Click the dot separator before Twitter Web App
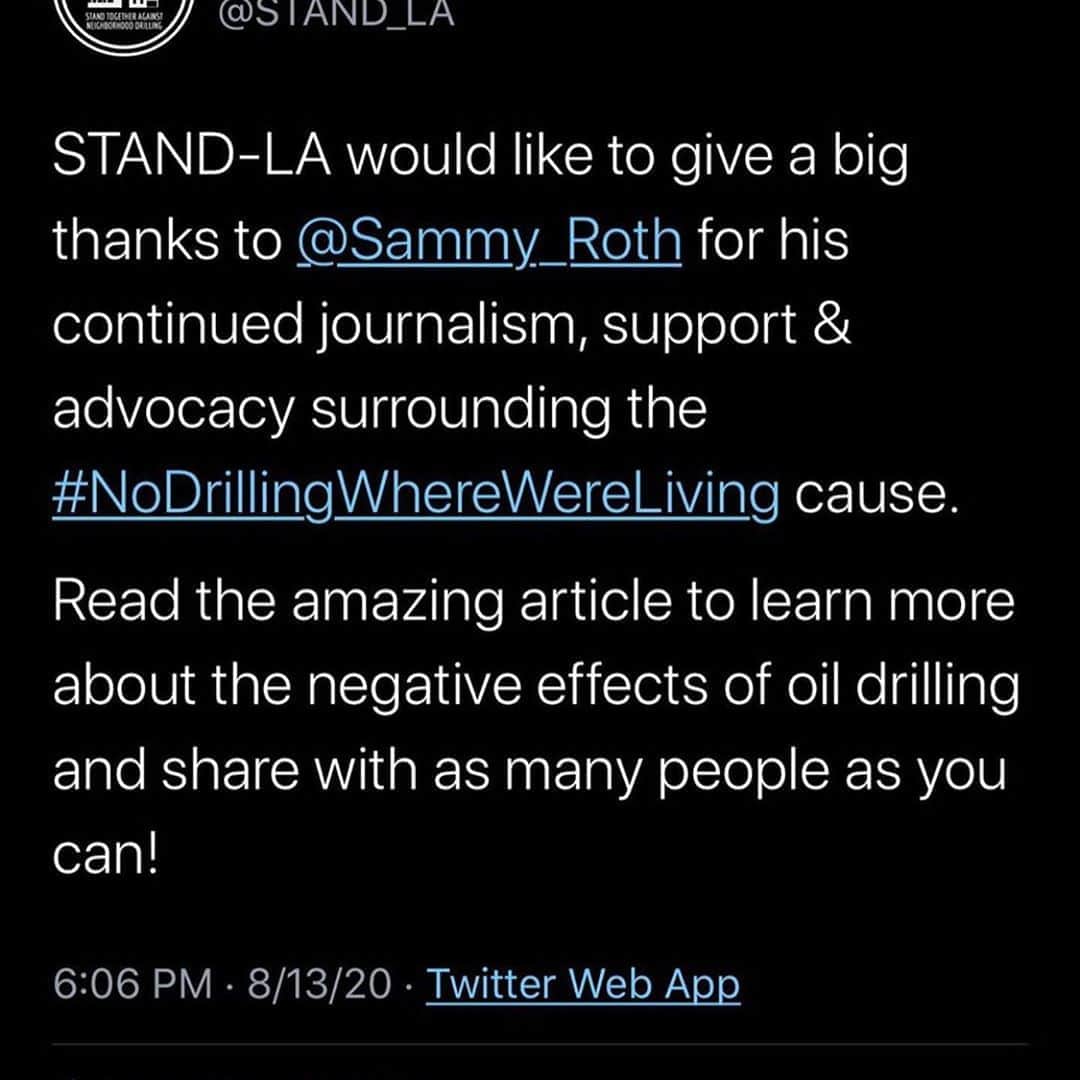 click(409, 984)
